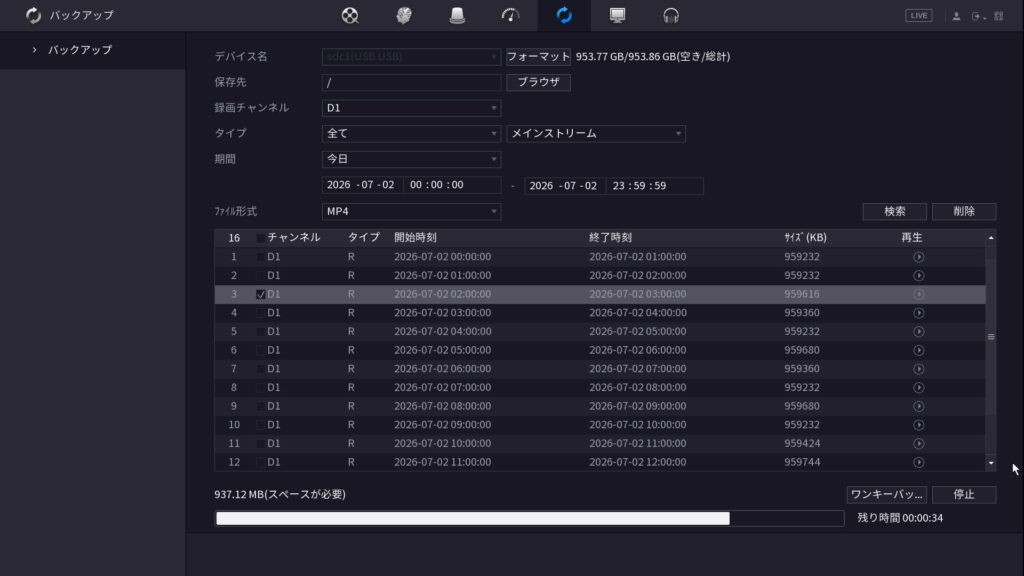The height and width of the screenshot is (576, 1024).
Task: Click the table scrollbar thumb
Action: (x=991, y=337)
